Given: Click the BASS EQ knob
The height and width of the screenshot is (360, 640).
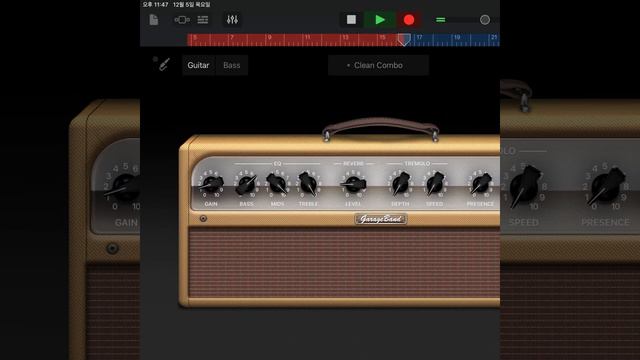Looking at the screenshot, I should (246, 184).
